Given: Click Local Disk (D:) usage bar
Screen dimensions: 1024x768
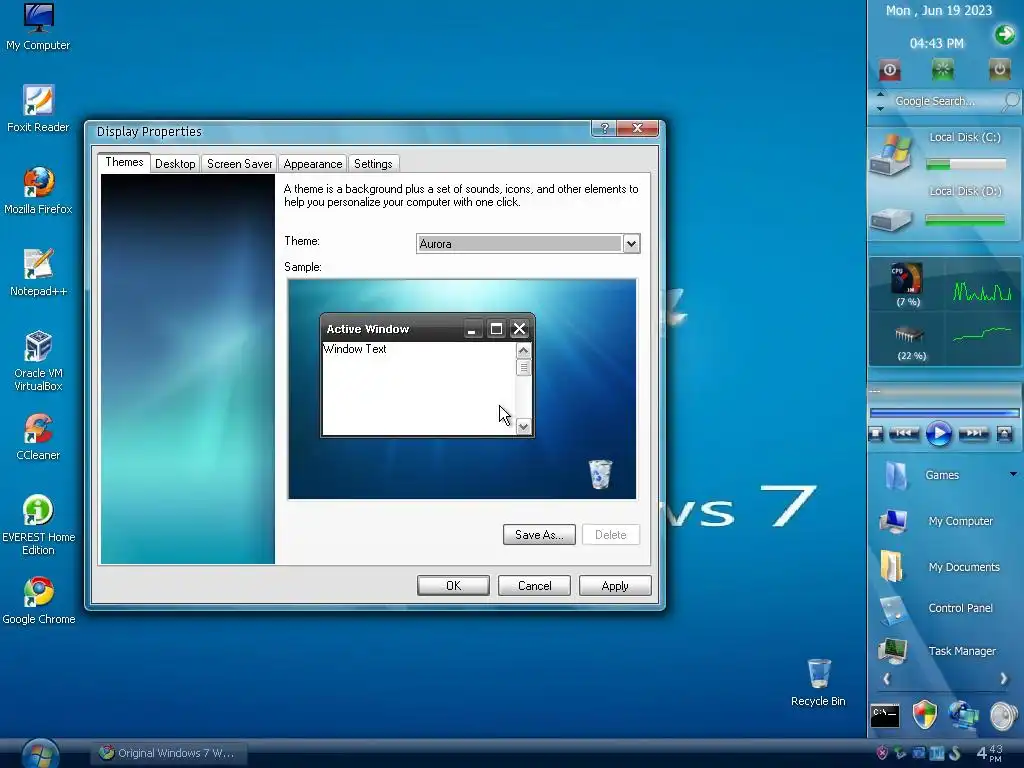Looking at the screenshot, I should (965, 221).
